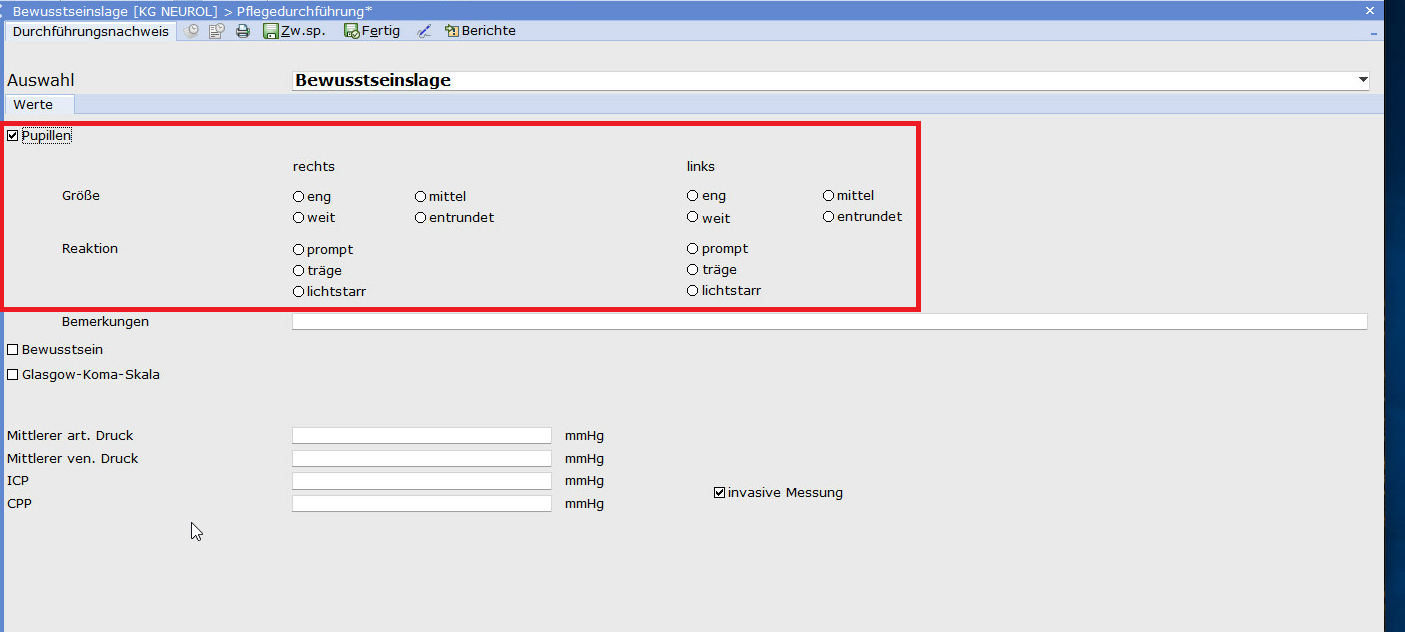This screenshot has height=632, width=1405.
Task: Select 'prompt' reaction for right pupil
Action: click(x=299, y=249)
